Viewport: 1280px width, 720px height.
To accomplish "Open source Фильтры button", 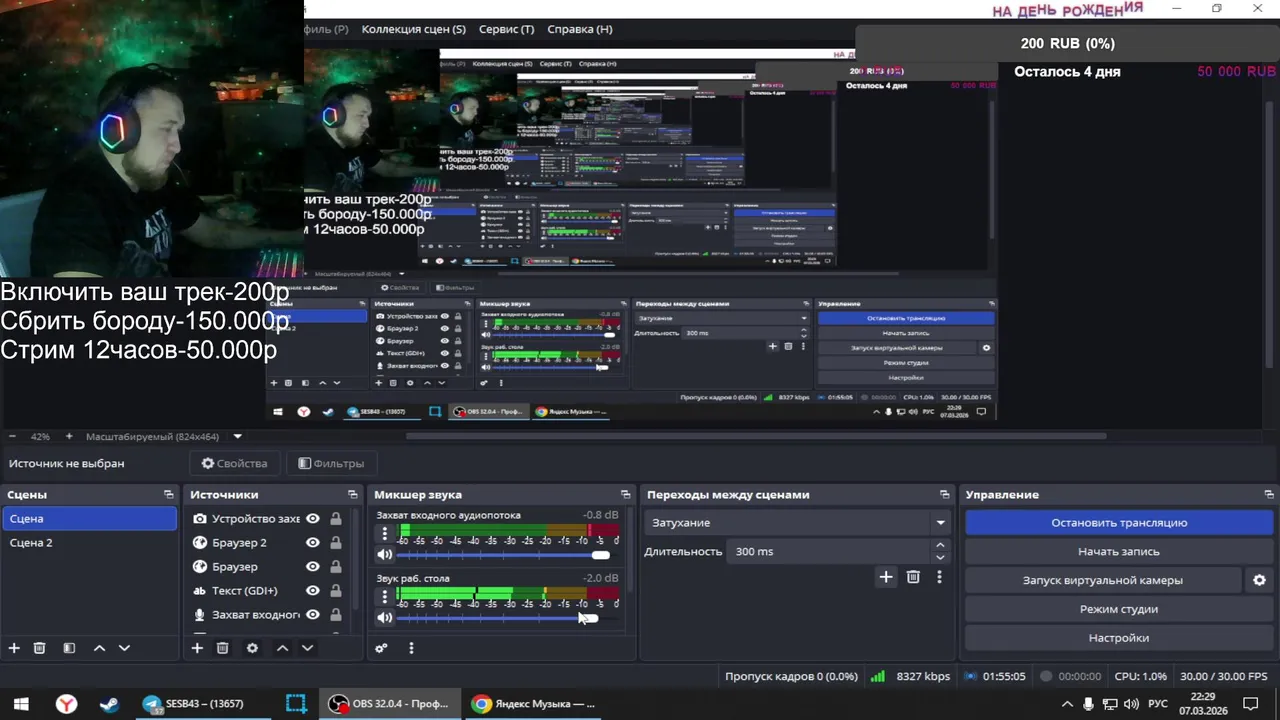I will [331, 463].
